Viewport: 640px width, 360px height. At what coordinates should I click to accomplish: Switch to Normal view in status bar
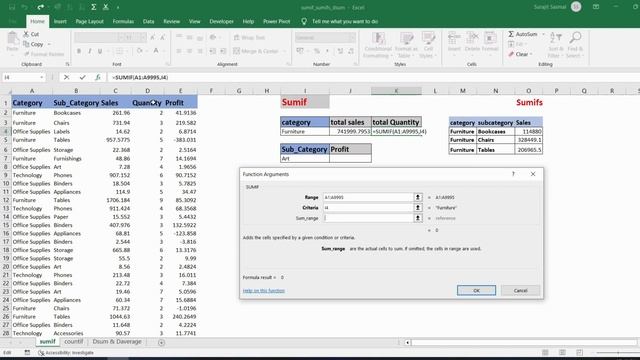[545, 353]
